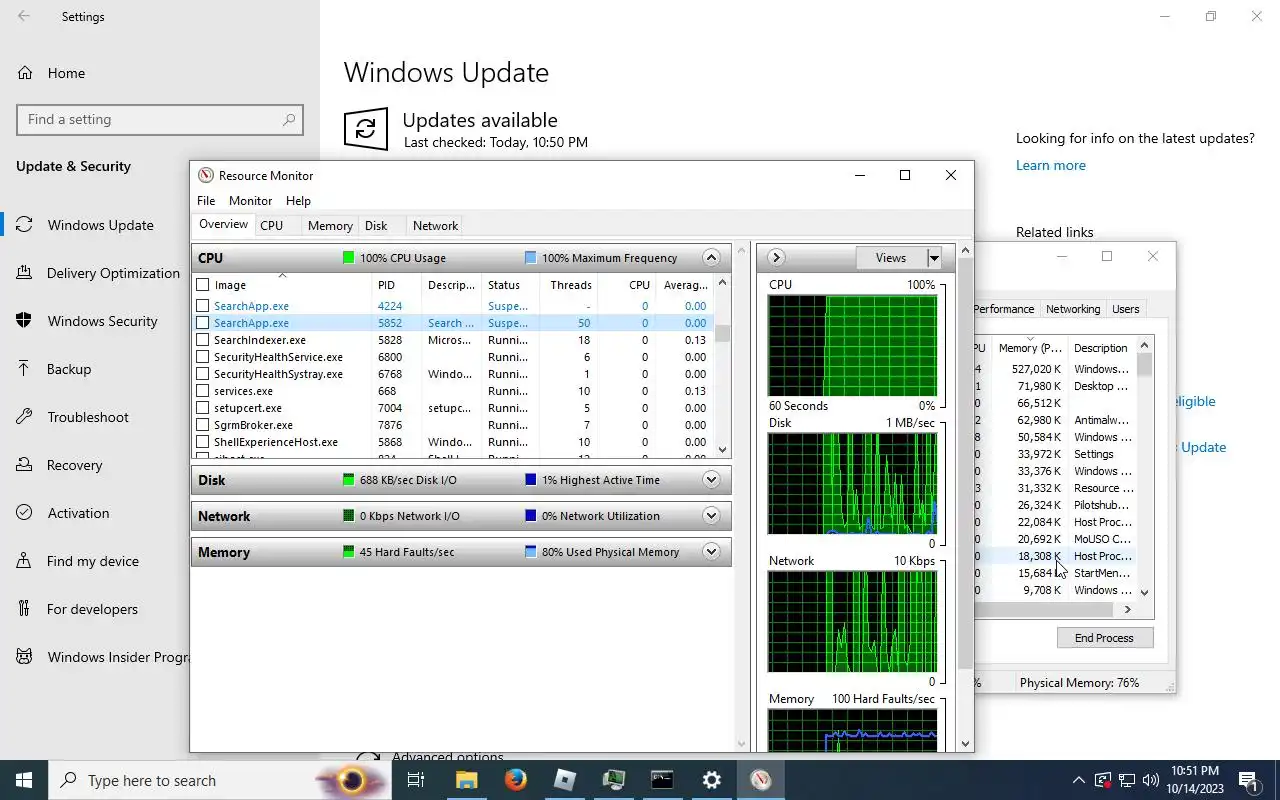This screenshot has height=800, width=1280.
Task: Launch File Explorer from taskbar
Action: (467, 780)
